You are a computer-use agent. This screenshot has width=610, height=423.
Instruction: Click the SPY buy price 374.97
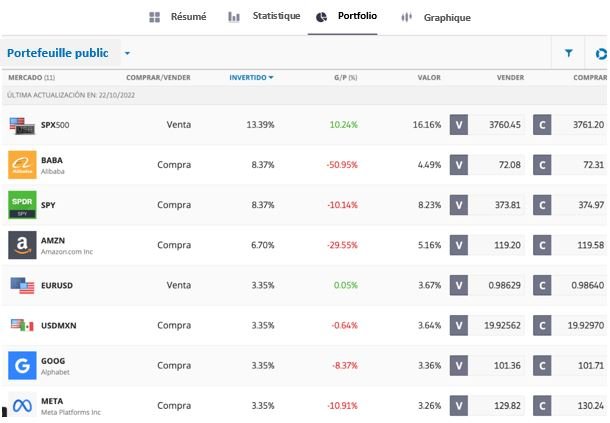(591, 205)
